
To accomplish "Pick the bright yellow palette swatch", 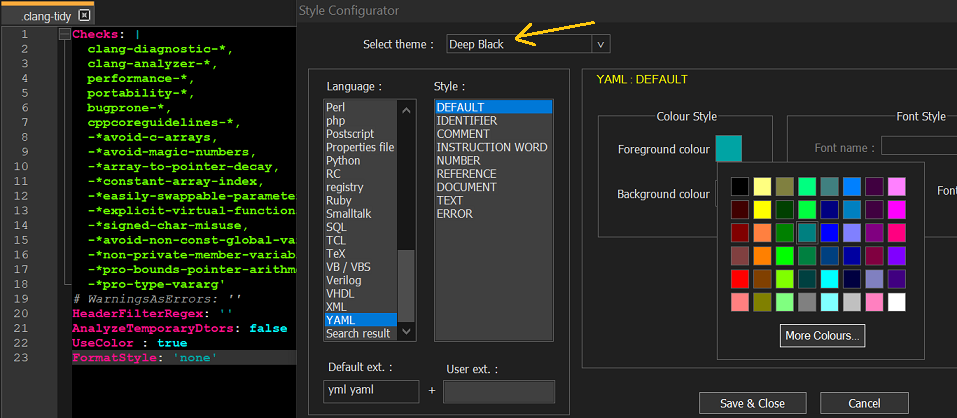I will [762, 210].
